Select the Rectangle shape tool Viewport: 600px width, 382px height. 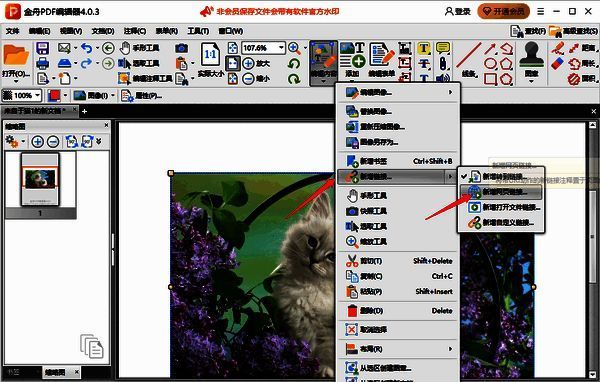pos(490,79)
